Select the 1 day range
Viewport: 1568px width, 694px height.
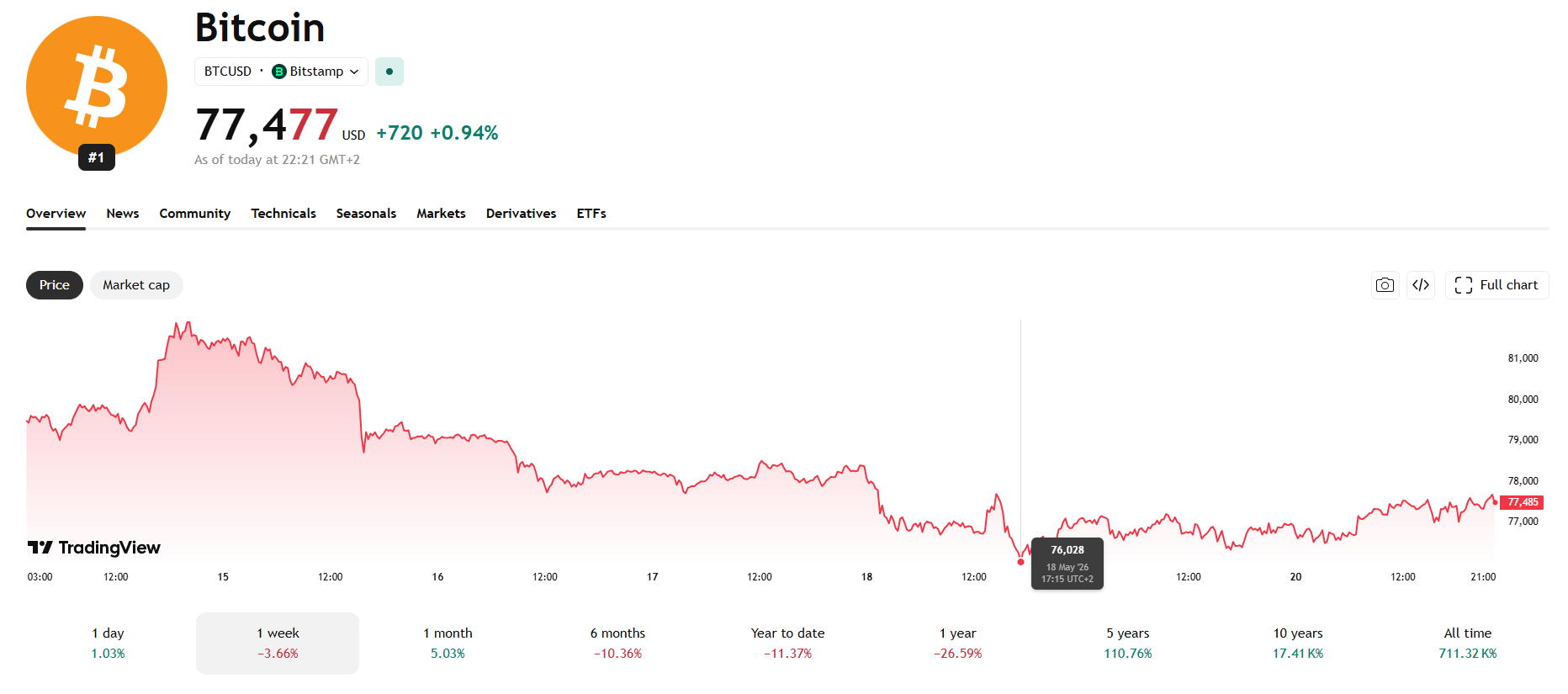108,644
